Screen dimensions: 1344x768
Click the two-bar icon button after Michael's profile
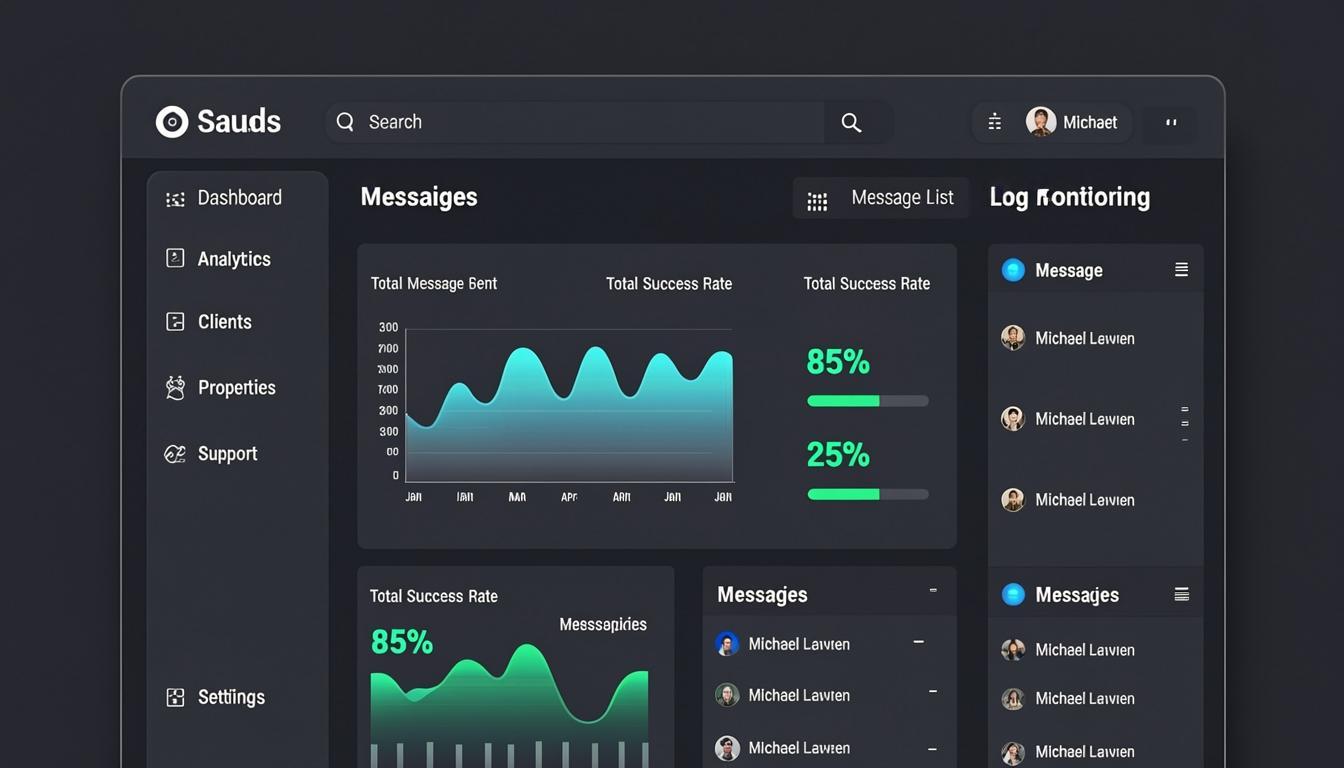(x=1170, y=122)
